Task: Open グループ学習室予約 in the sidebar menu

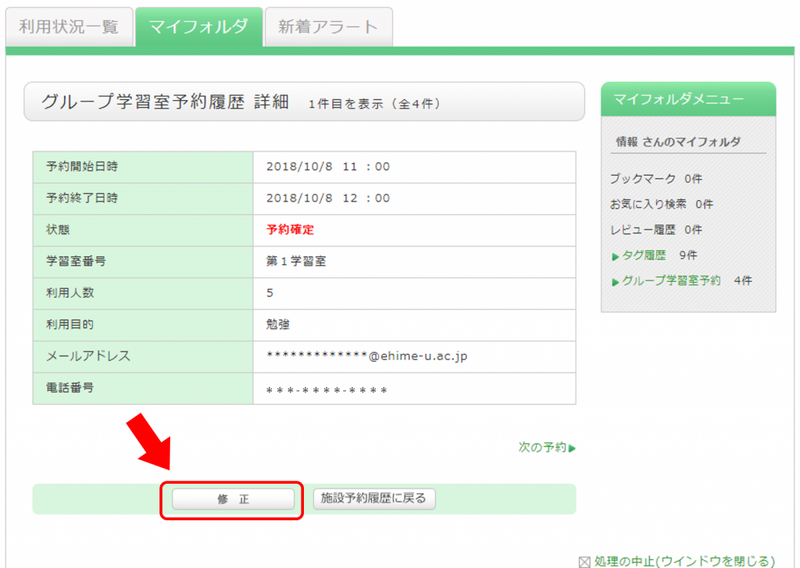Action: pos(670,281)
